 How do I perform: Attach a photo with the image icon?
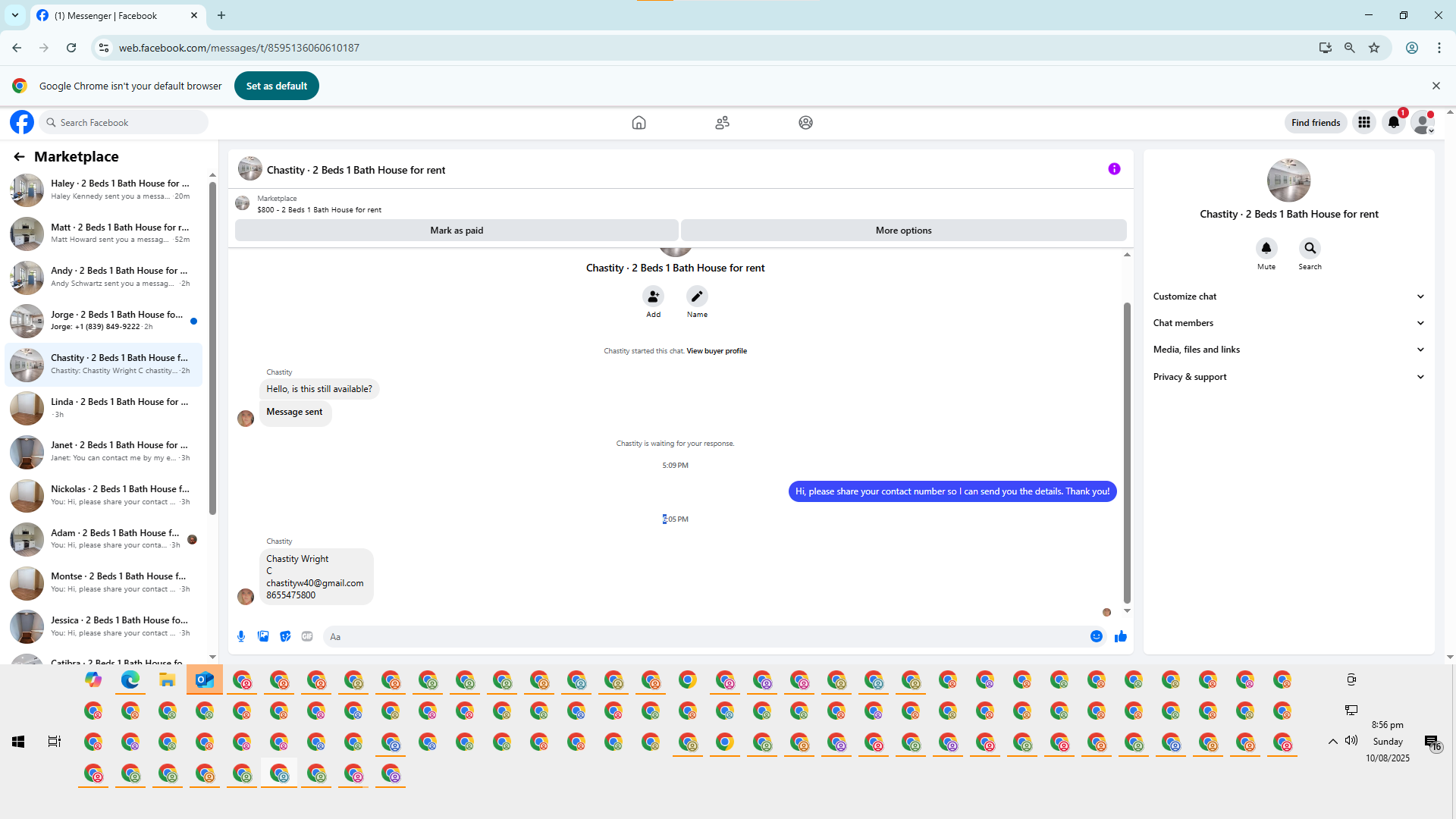click(x=263, y=636)
